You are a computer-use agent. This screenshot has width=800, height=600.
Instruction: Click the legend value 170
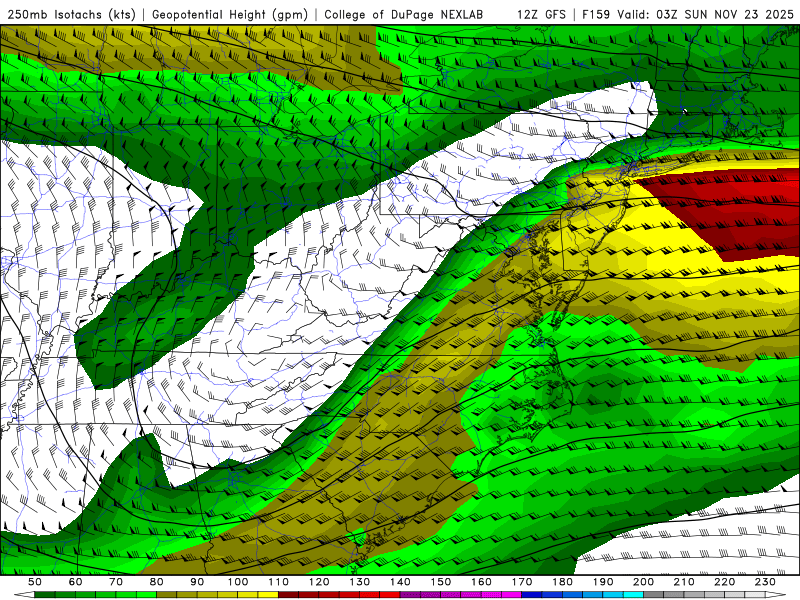pyautogui.click(x=522, y=582)
